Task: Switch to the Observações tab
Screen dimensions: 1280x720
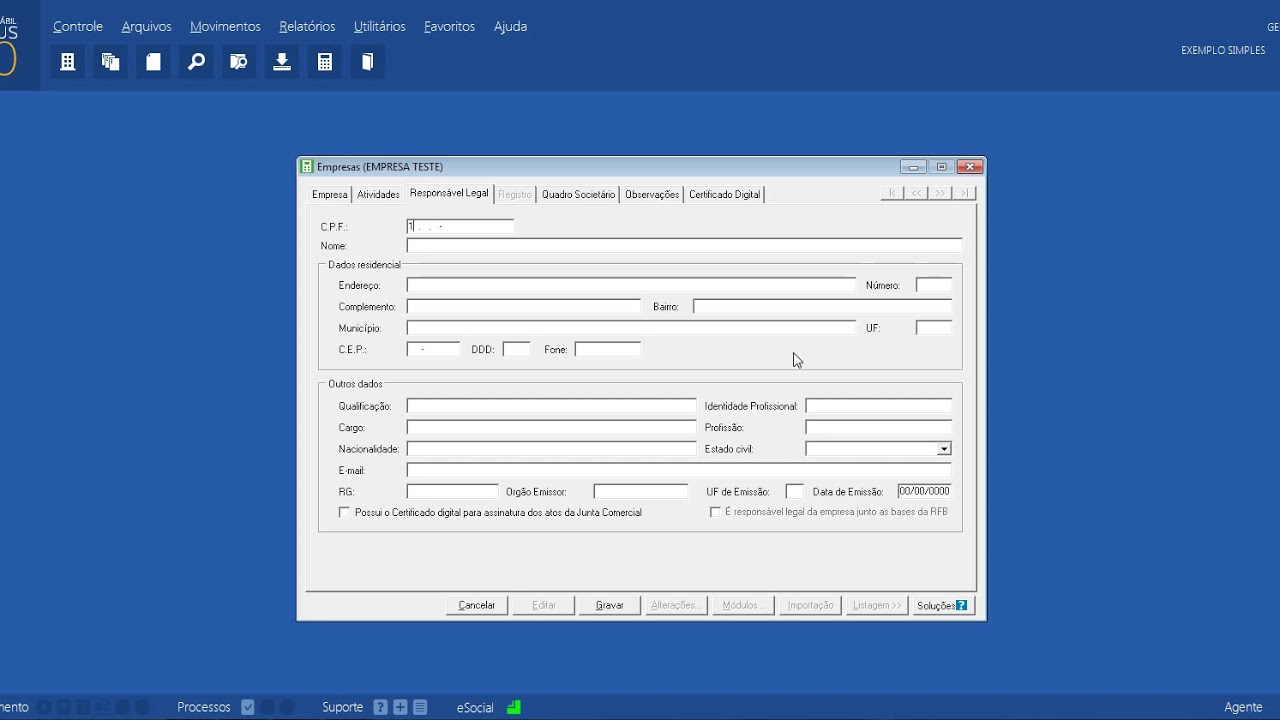Action: pyautogui.click(x=652, y=194)
